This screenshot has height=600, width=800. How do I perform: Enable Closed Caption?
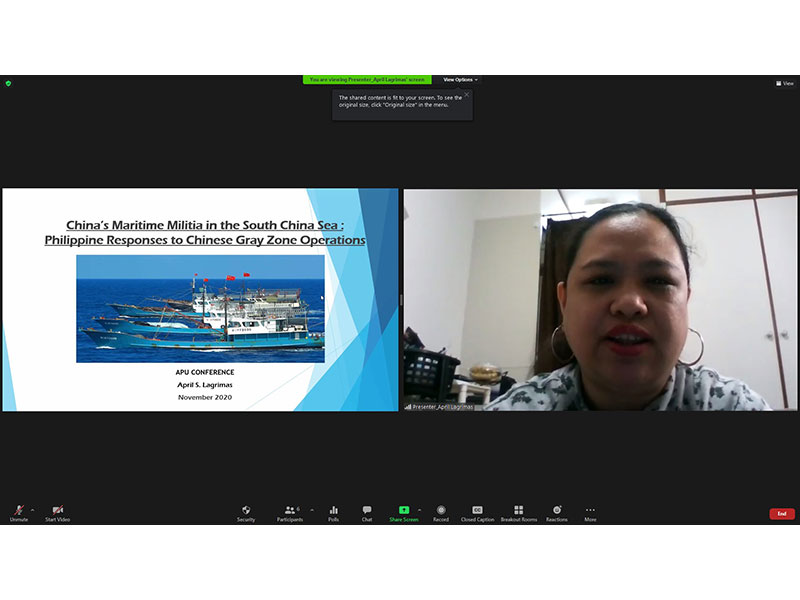[x=477, y=512]
